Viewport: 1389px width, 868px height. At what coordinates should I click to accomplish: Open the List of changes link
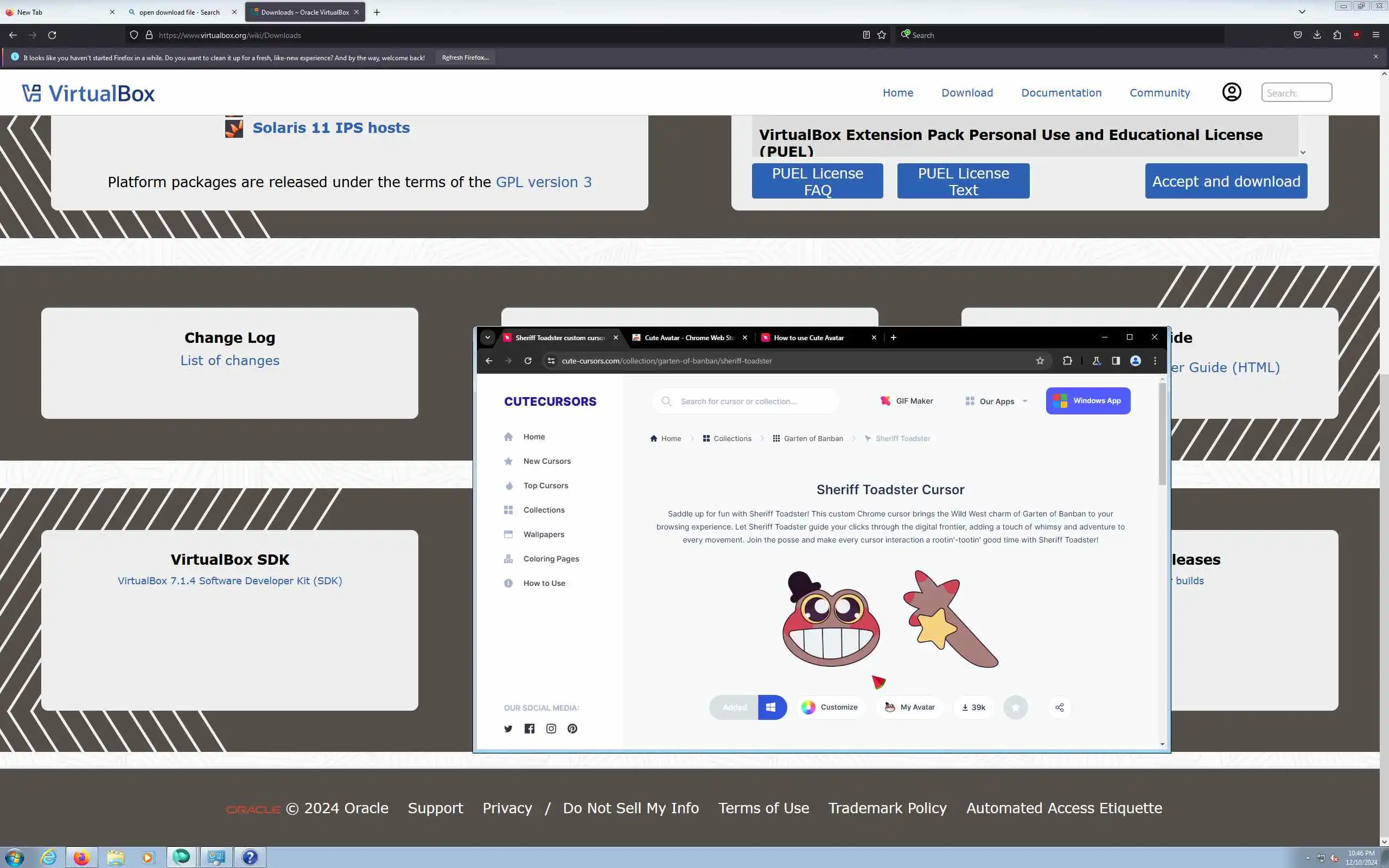230,361
